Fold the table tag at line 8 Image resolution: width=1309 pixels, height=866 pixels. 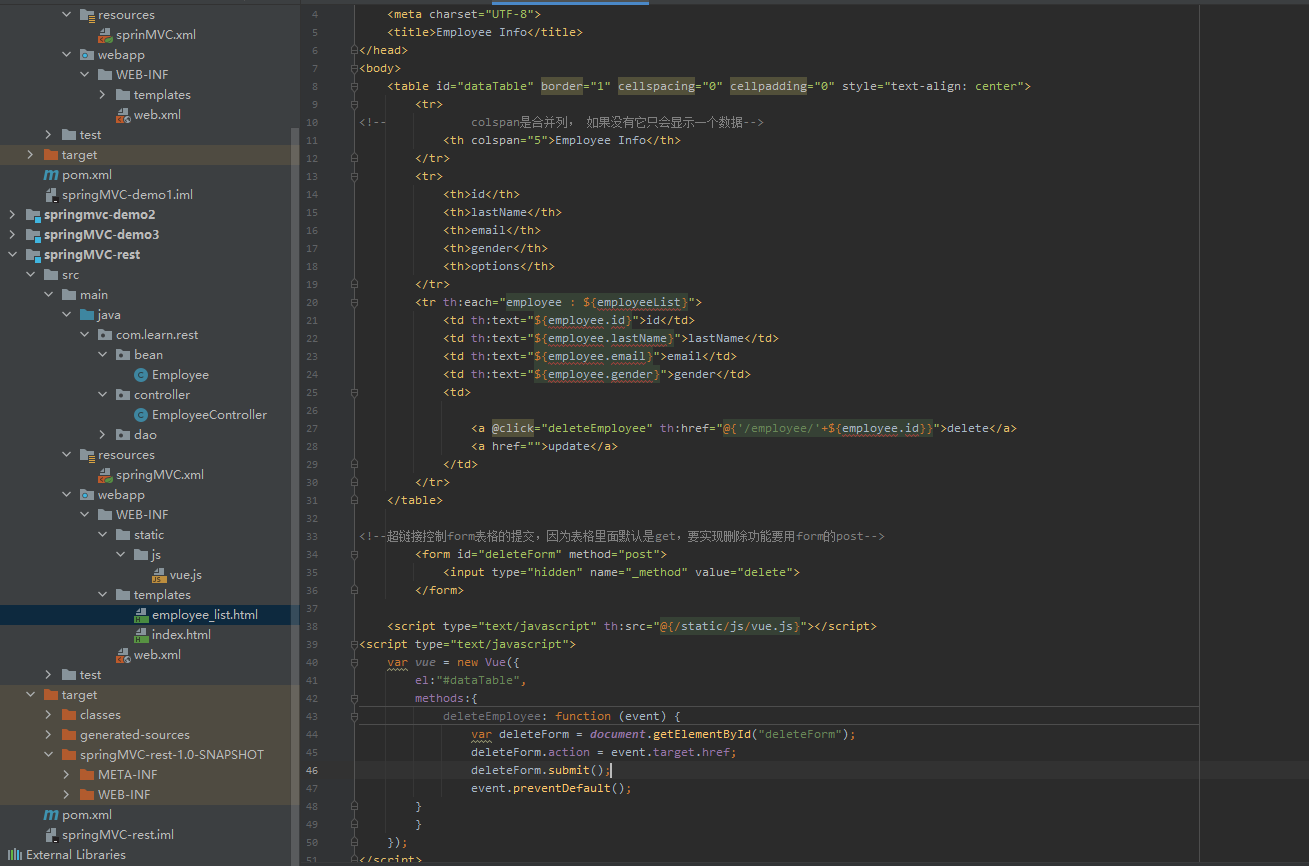point(354,86)
